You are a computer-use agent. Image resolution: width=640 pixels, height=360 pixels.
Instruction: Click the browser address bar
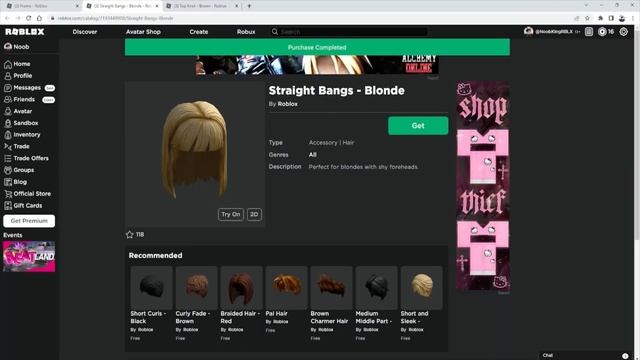point(310,18)
